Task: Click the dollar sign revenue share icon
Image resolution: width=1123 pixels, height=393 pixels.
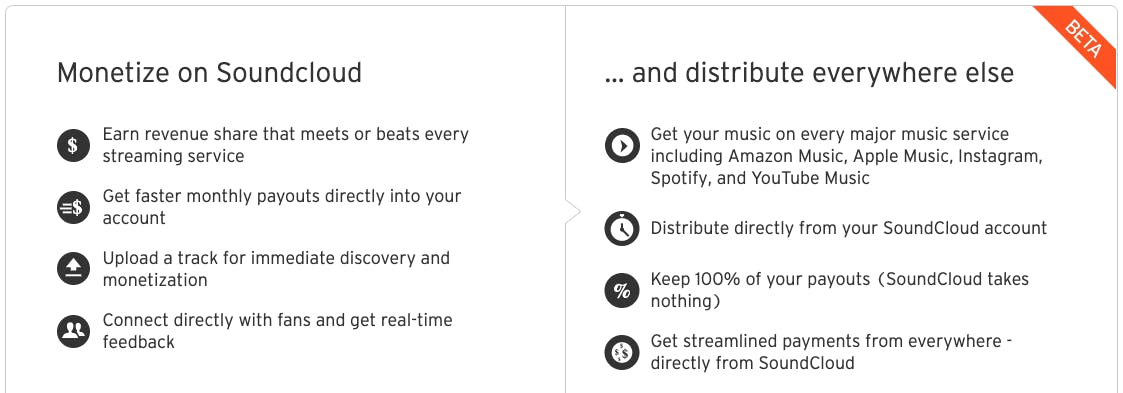Action: pyautogui.click(x=73, y=145)
